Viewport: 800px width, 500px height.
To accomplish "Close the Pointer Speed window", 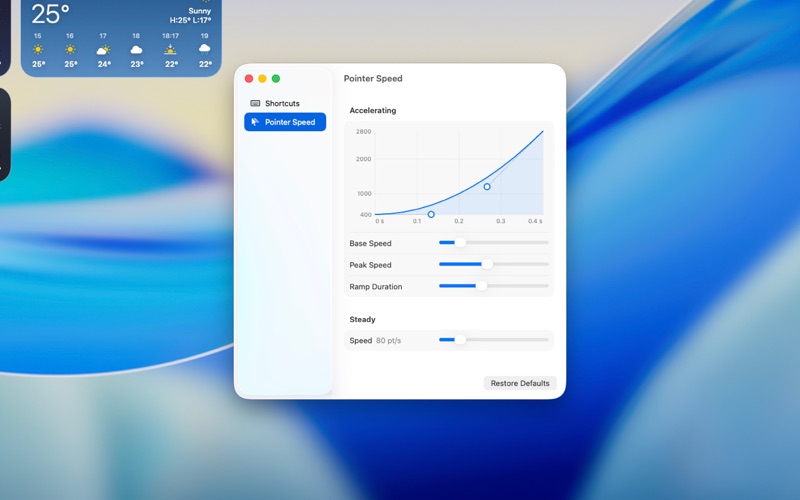I will [x=249, y=79].
